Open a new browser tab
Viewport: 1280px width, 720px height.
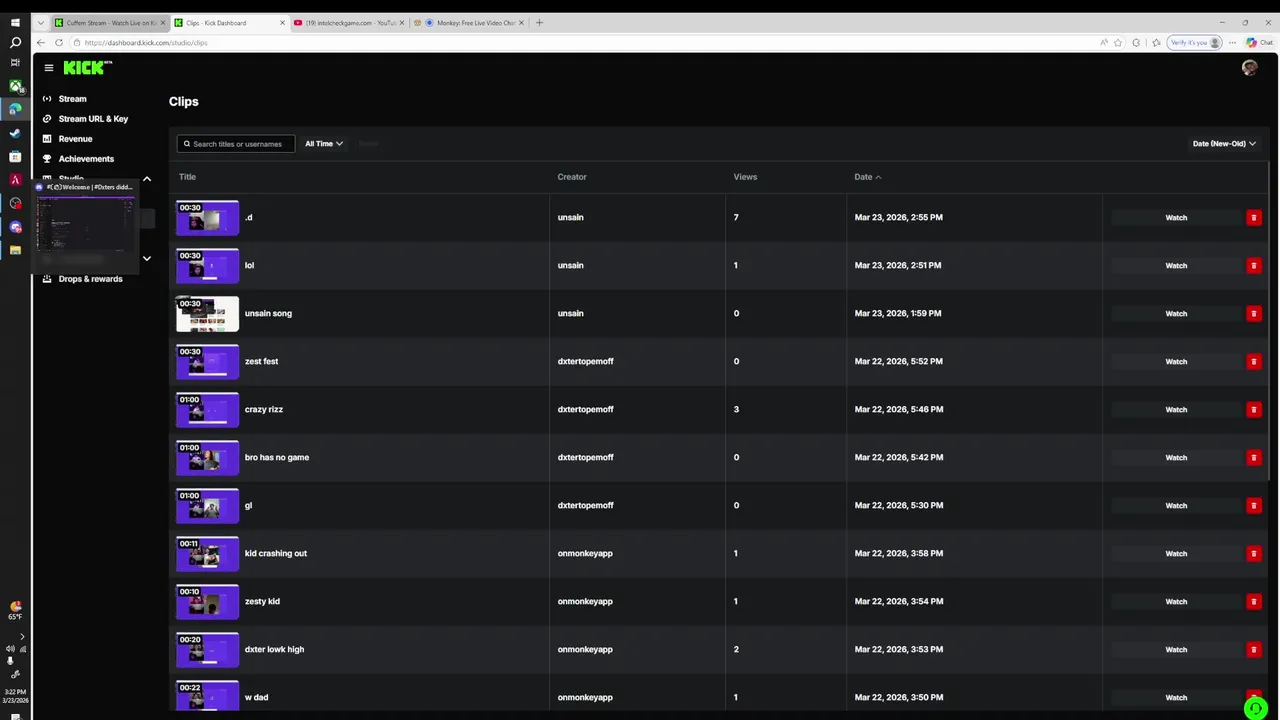point(539,23)
